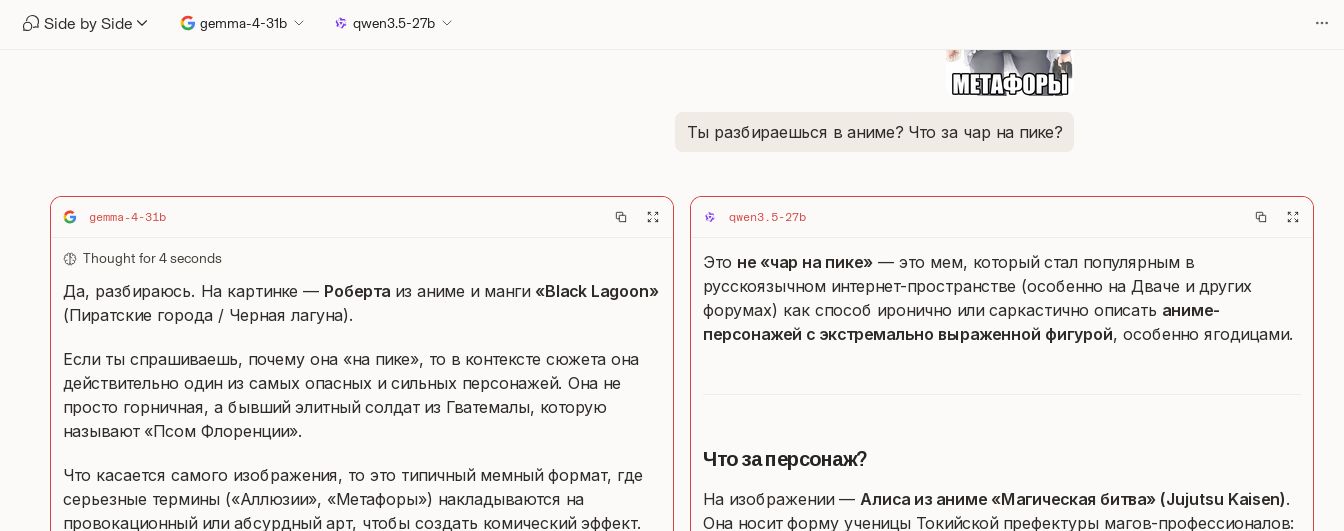Open the gemma-4-31b model selector dropdown
This screenshot has width=1344, height=531.
[x=242, y=23]
